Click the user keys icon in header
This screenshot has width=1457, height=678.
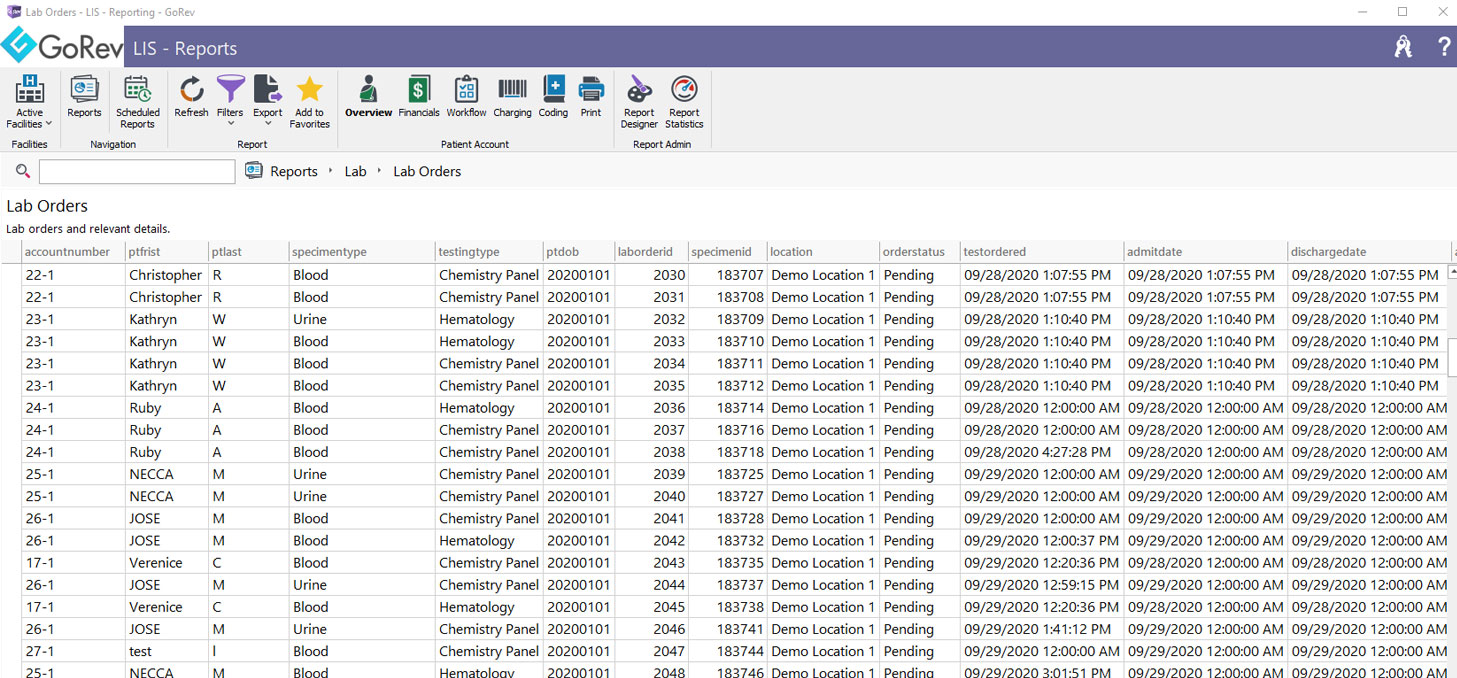click(x=1404, y=47)
